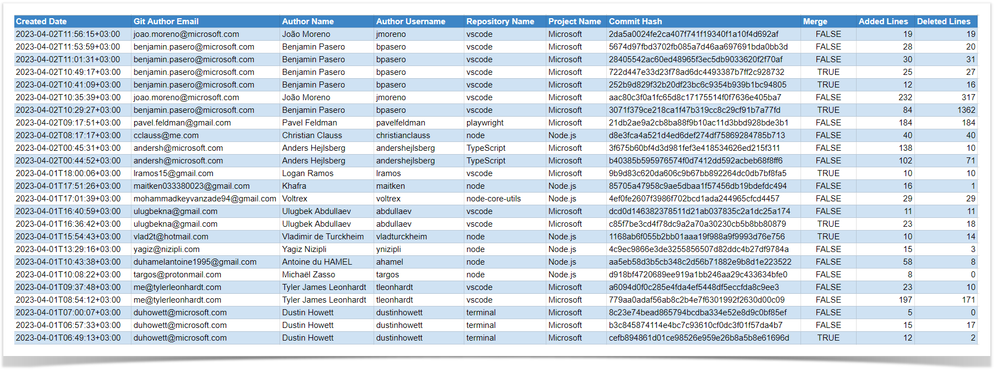The width and height of the screenshot is (998, 372).
Task: Click Merge value in Logan Ramos row
Action: pos(828,173)
